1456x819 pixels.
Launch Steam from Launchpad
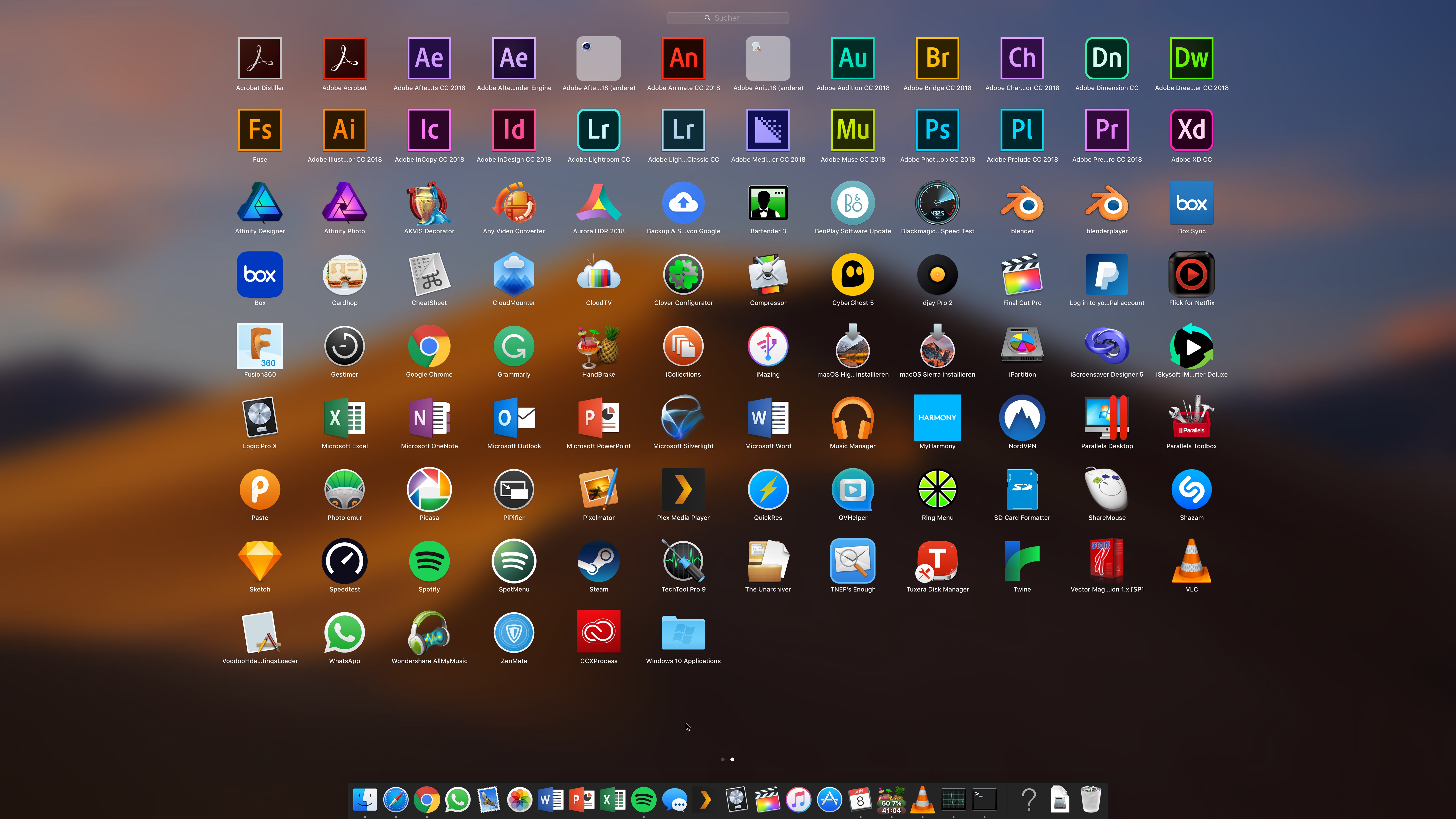[x=599, y=561]
